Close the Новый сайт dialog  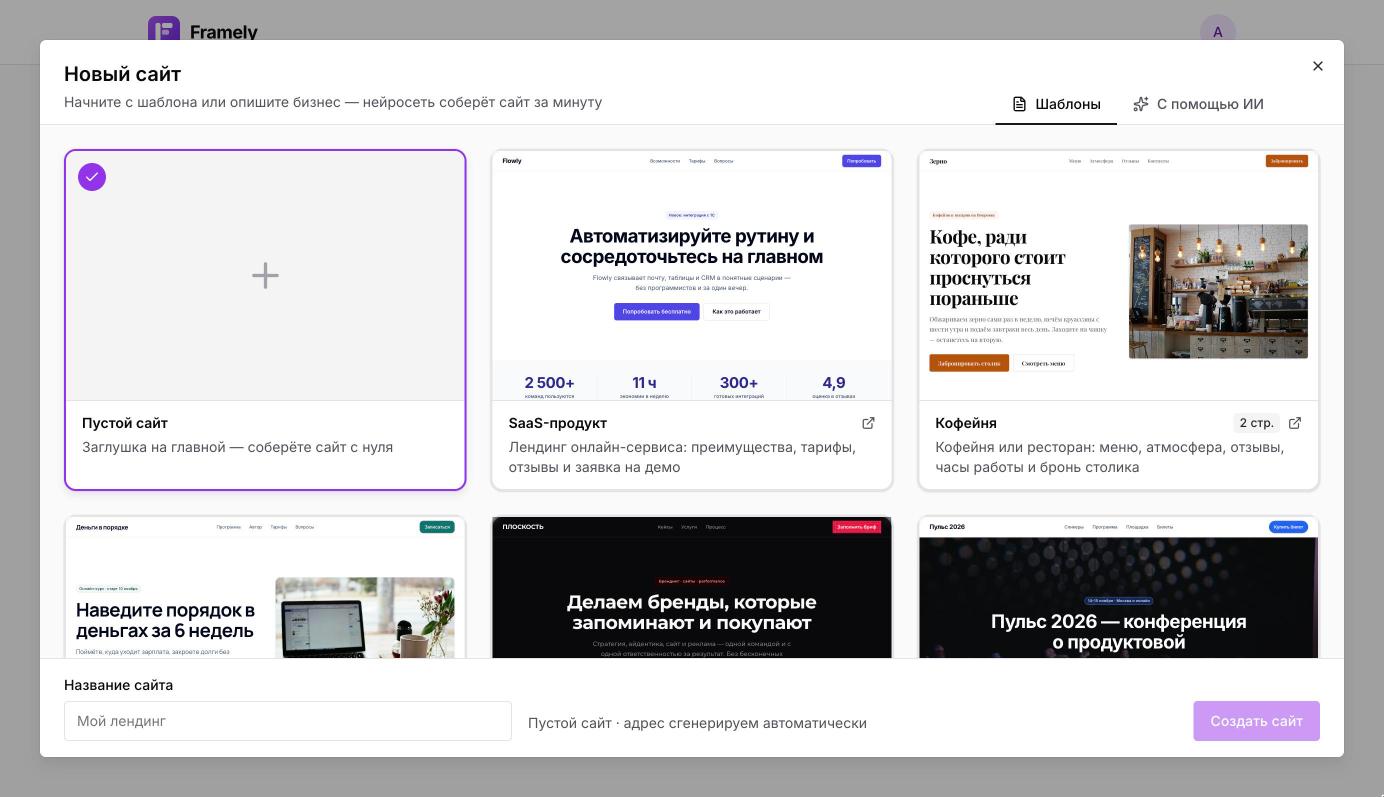1318,66
